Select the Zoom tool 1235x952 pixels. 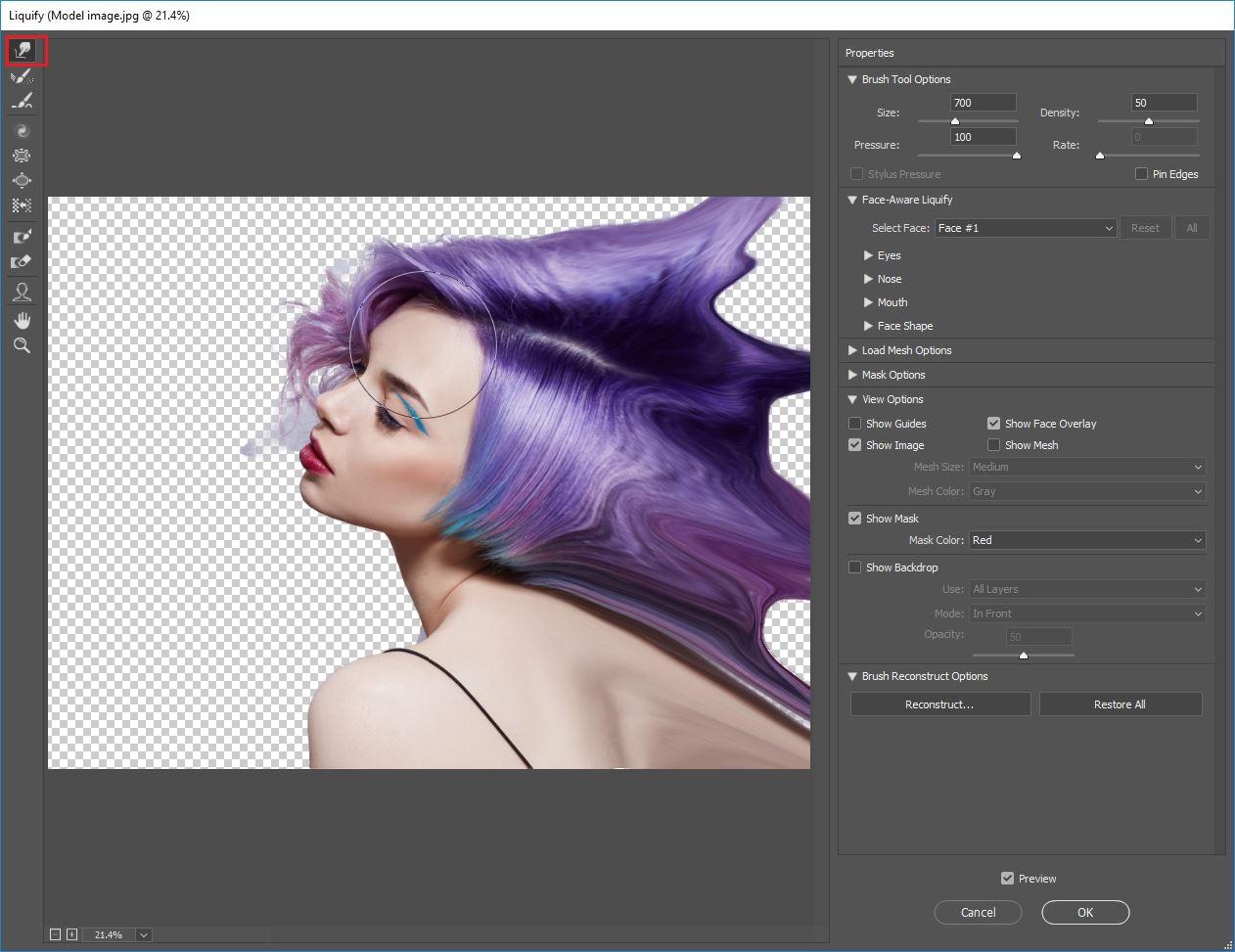[x=23, y=345]
